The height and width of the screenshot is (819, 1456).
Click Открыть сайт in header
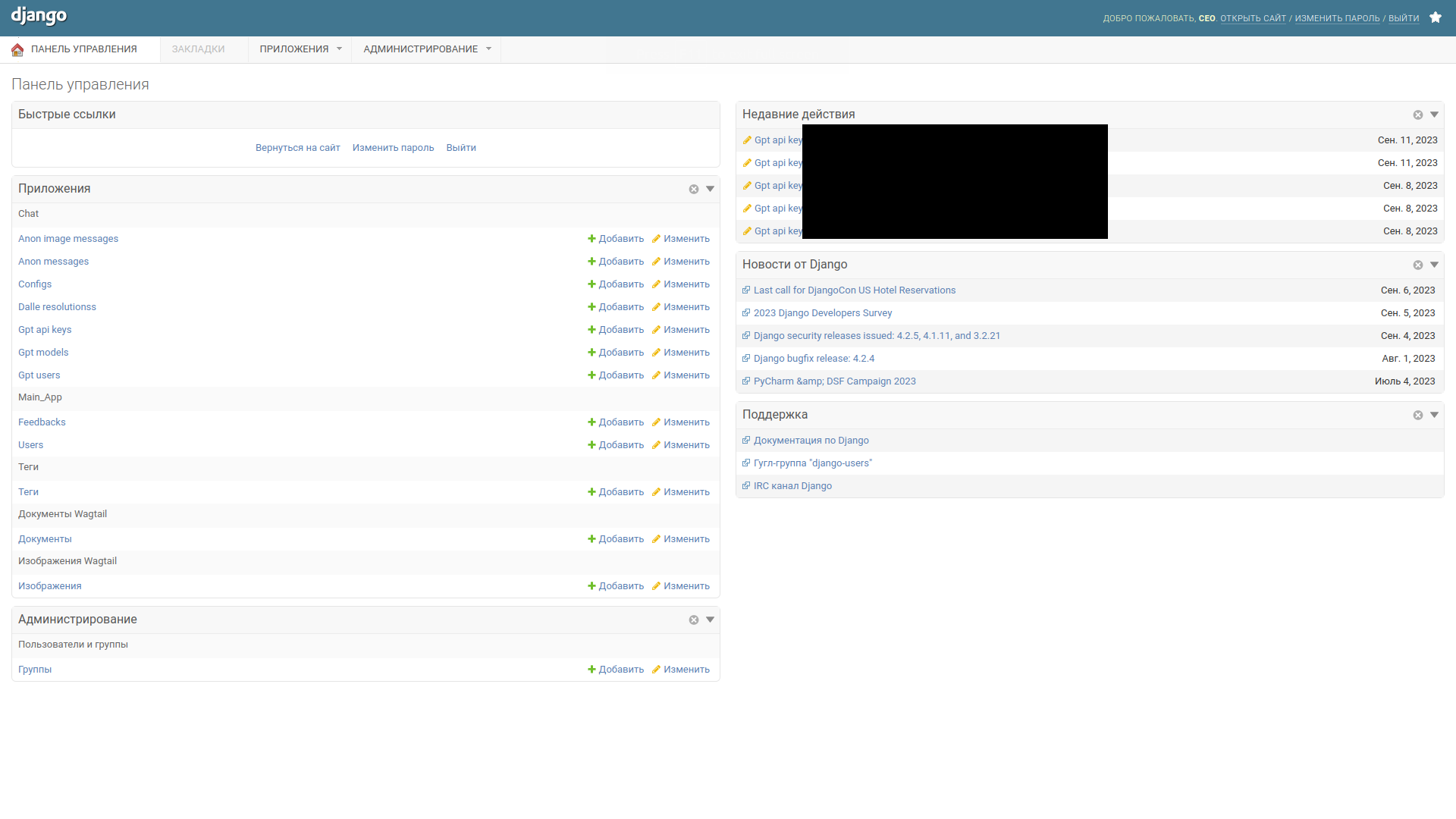pos(1253,18)
